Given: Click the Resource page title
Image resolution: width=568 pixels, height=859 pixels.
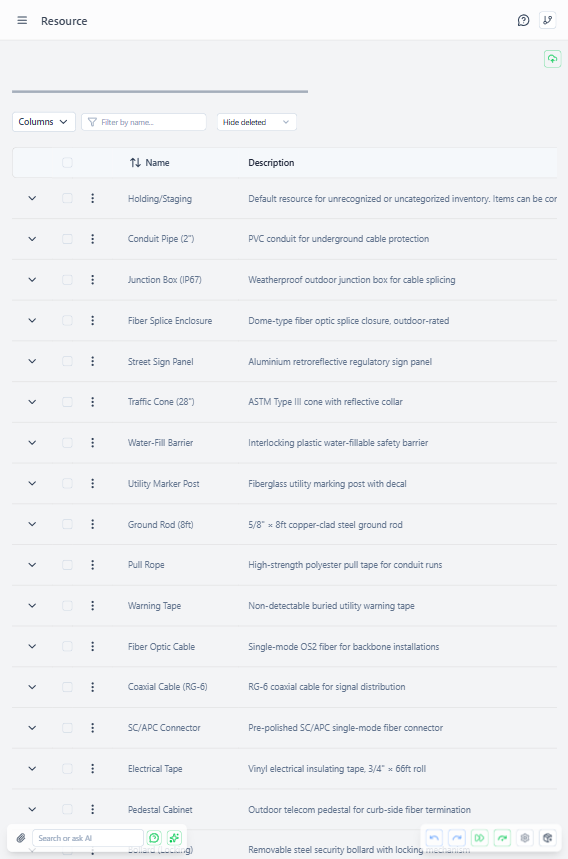Looking at the screenshot, I should [64, 21].
